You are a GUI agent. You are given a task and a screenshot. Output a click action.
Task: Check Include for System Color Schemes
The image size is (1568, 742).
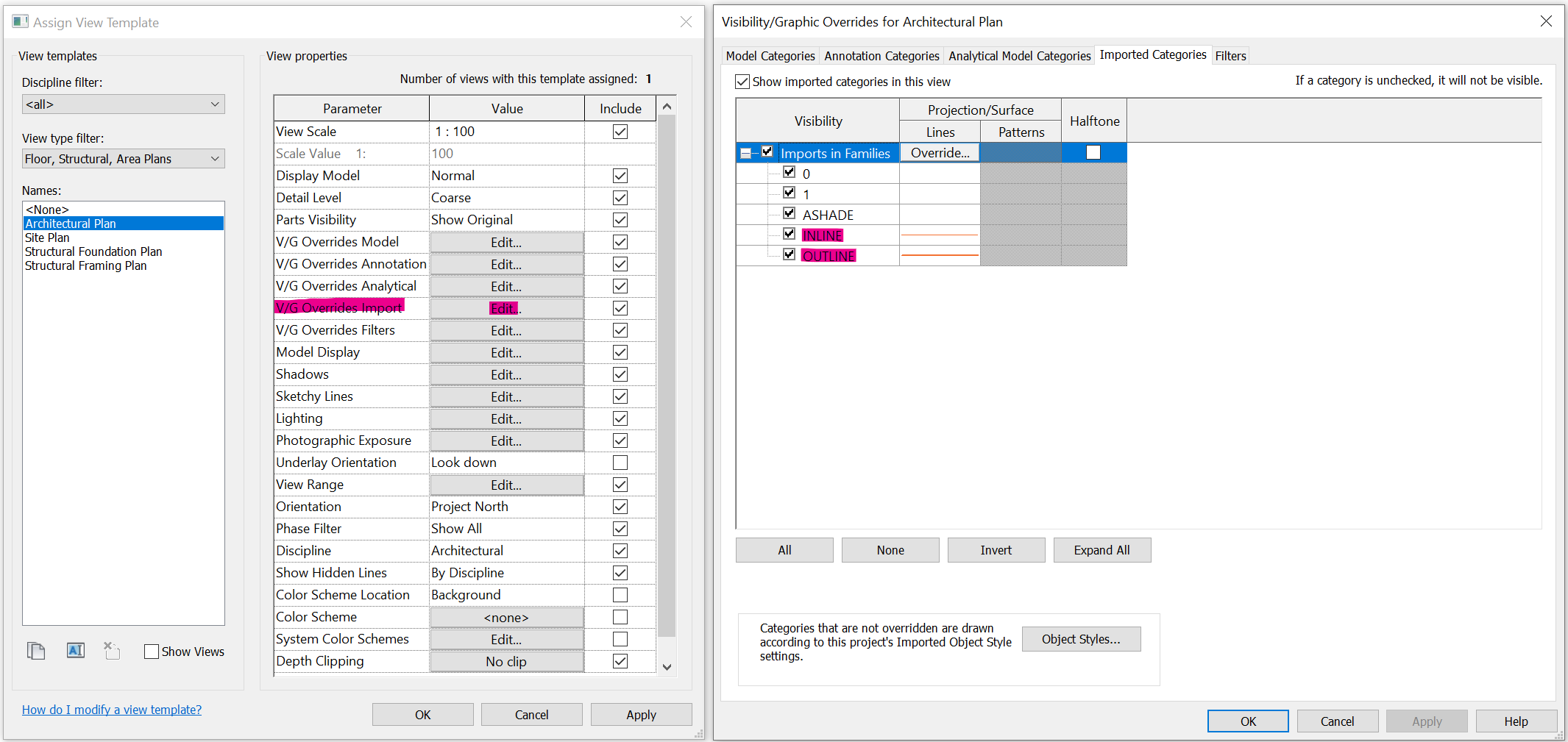coord(620,639)
